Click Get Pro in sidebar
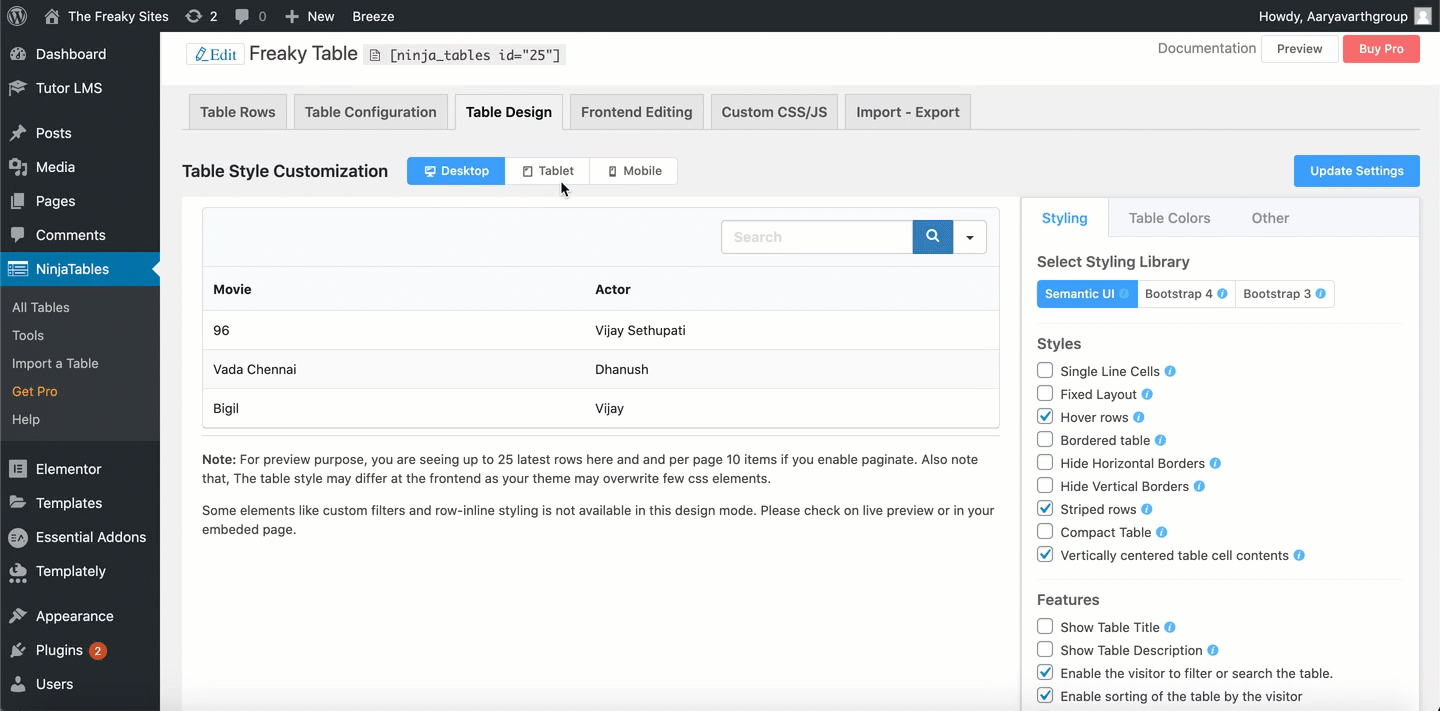Image resolution: width=1440 pixels, height=711 pixels. click(x=35, y=391)
